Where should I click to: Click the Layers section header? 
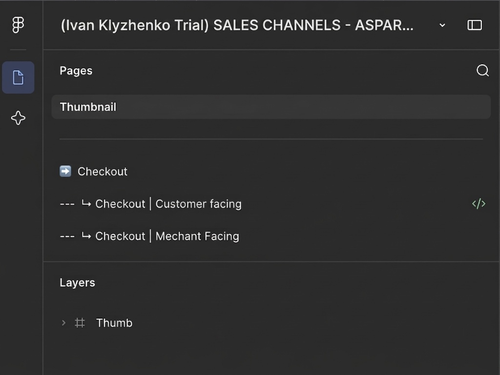tap(77, 283)
